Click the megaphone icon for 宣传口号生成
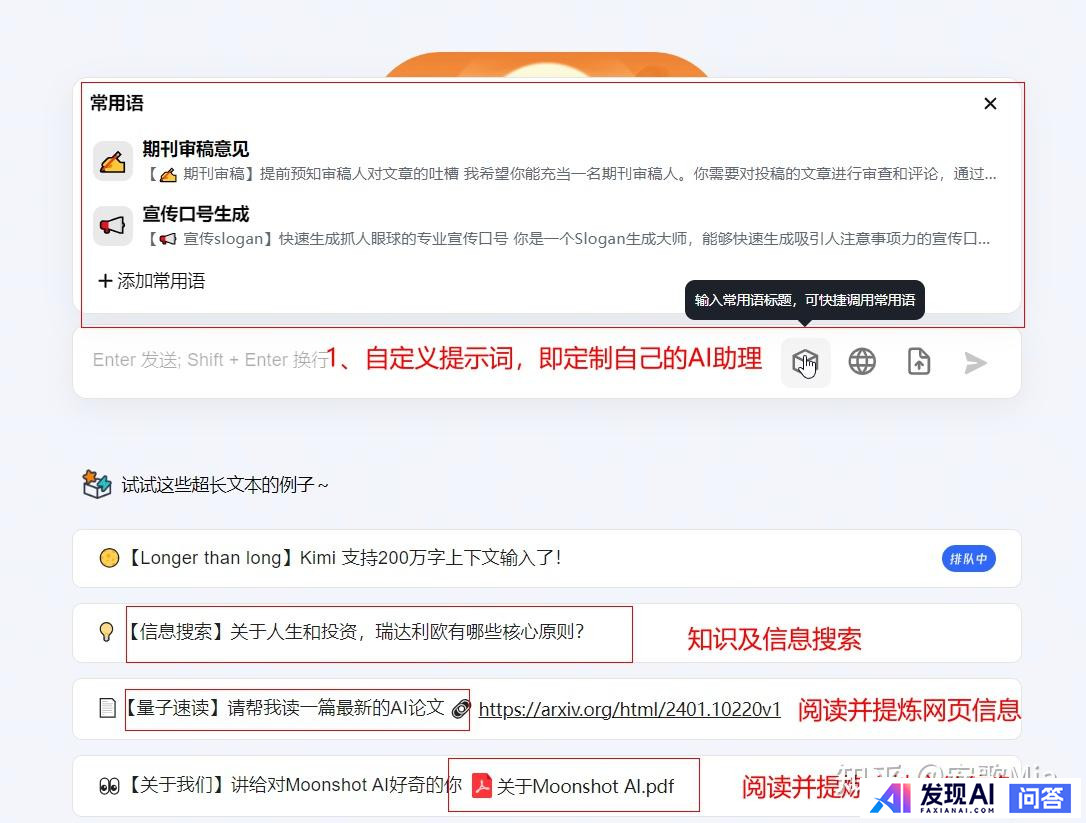 pos(113,226)
